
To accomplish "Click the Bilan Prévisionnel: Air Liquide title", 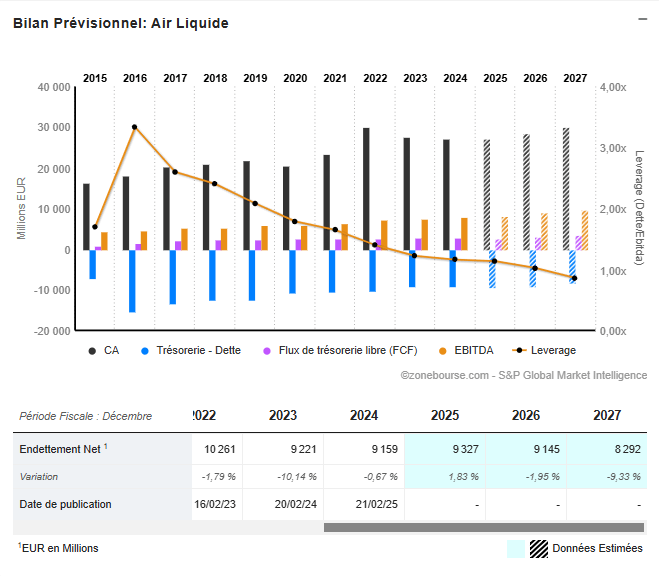I will (x=121, y=23).
